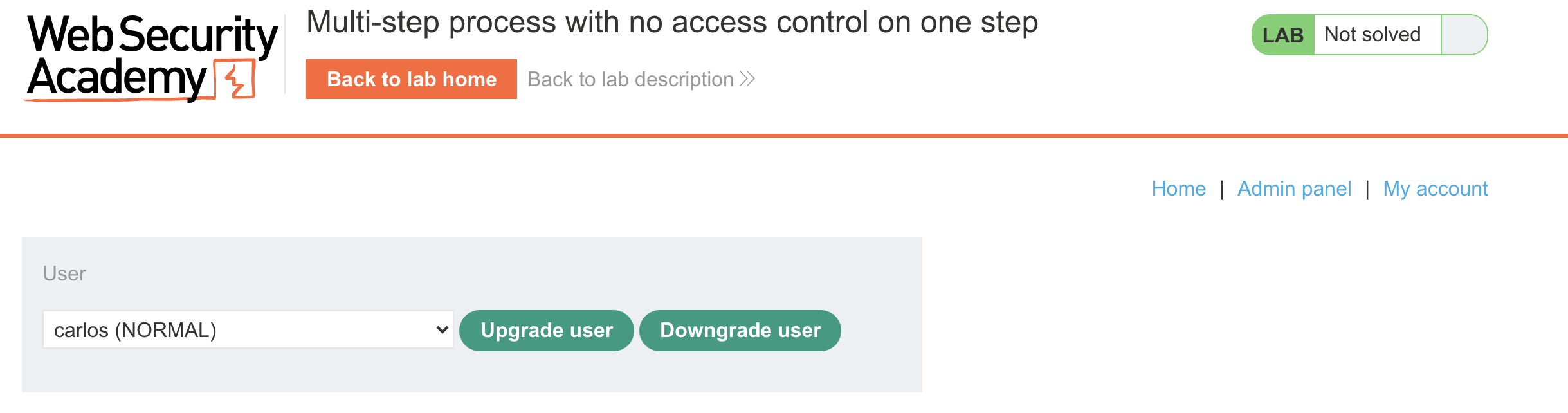The width and height of the screenshot is (1568, 413).
Task: Click the Not solved status text
Action: tap(1372, 35)
